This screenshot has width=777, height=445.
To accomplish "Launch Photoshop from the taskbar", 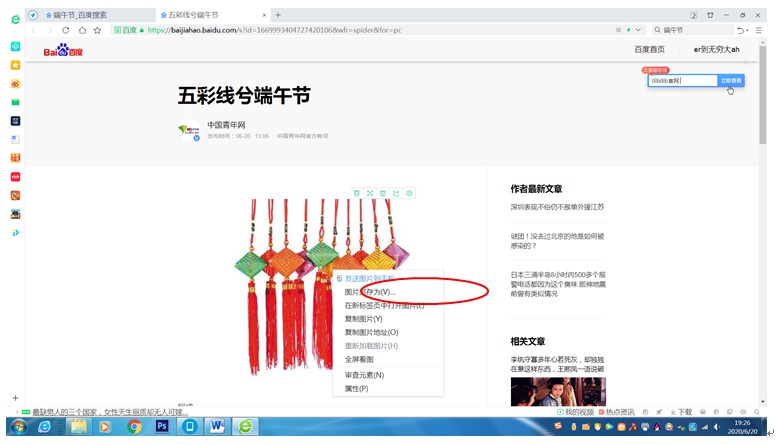I will pyautogui.click(x=161, y=426).
